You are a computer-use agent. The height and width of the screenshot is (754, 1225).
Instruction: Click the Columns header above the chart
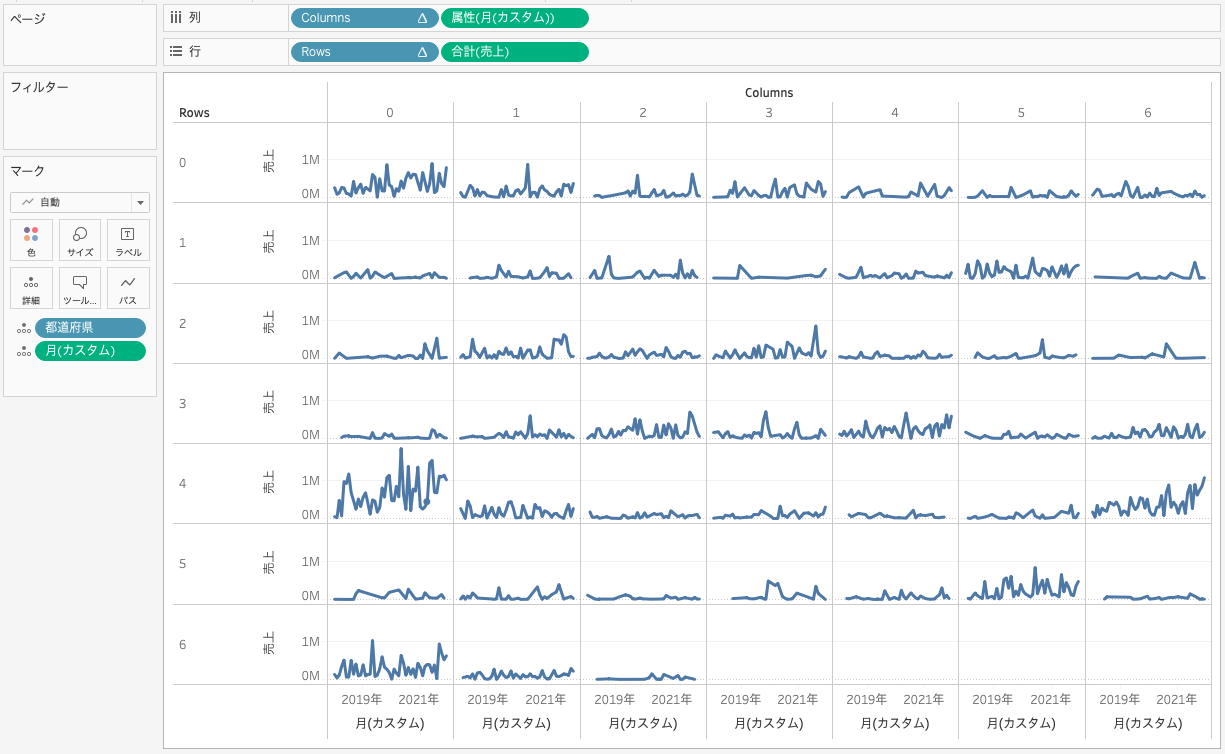point(768,93)
